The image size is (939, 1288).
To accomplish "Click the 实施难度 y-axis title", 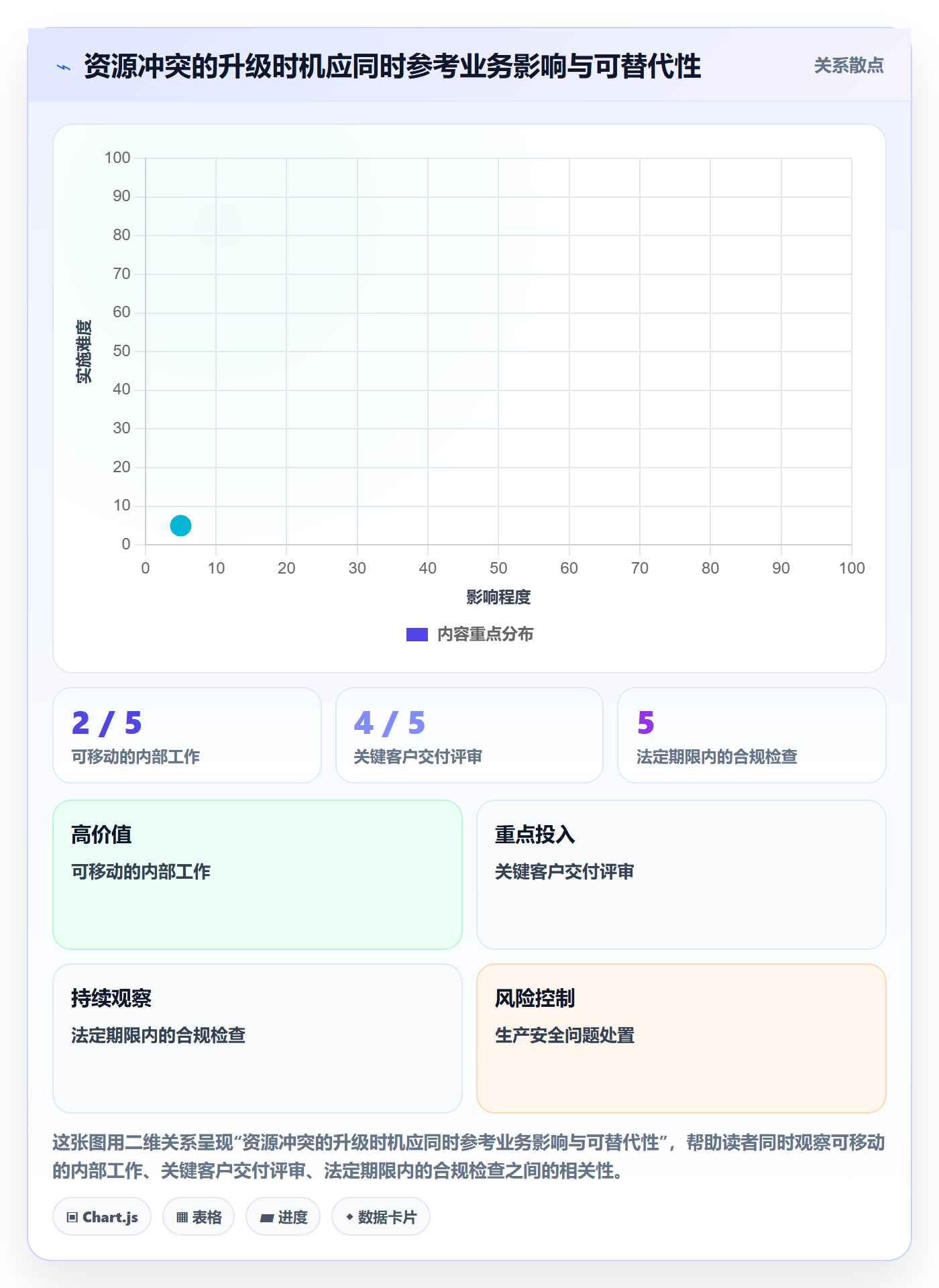I will tap(84, 351).
